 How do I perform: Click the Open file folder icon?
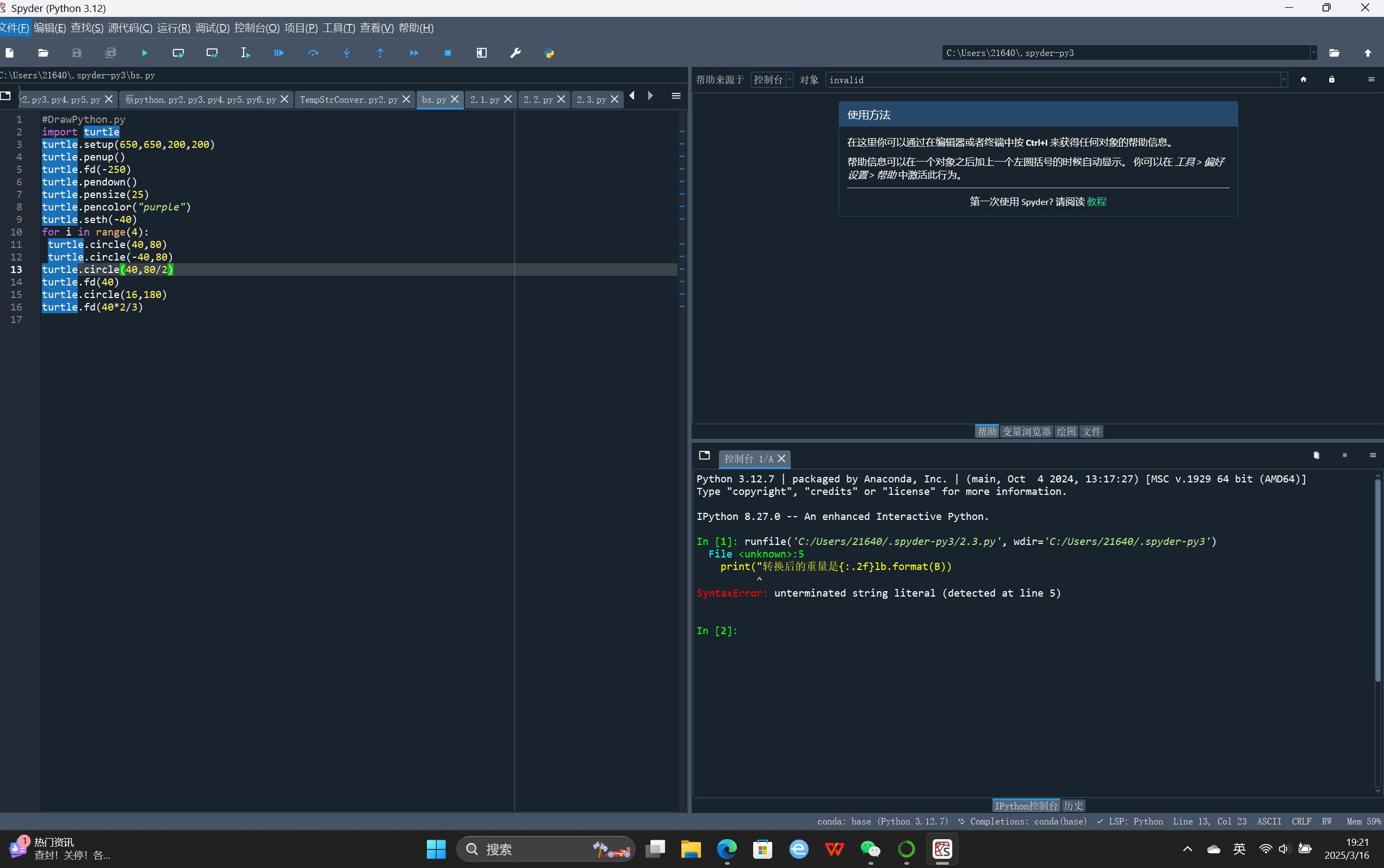(x=43, y=53)
